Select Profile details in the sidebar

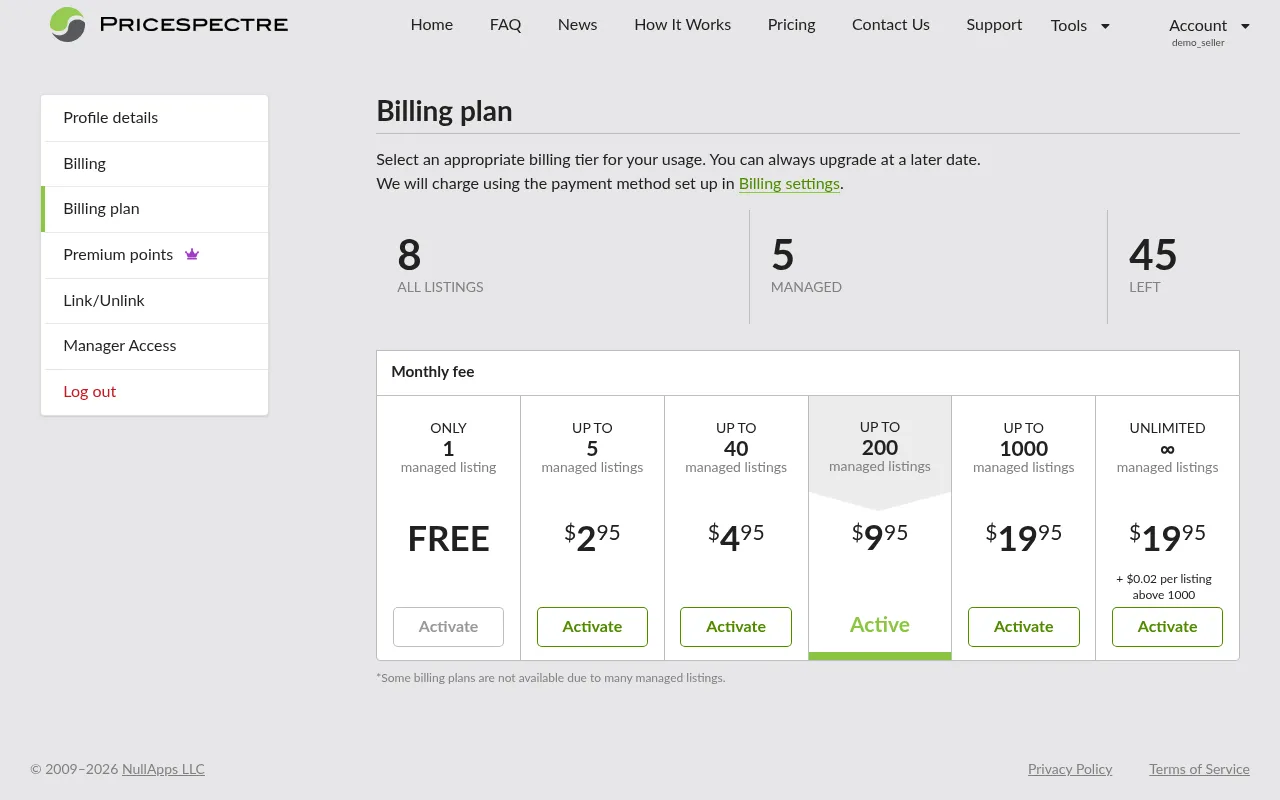[x=110, y=117]
